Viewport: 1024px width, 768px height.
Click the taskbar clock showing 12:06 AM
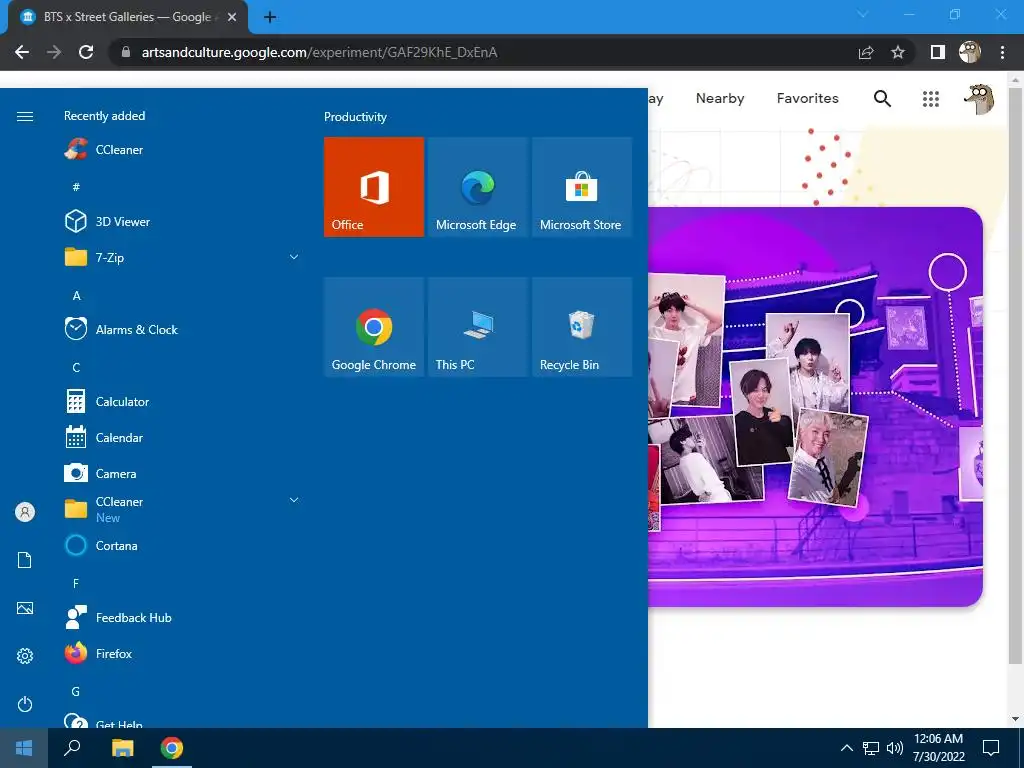tap(938, 748)
